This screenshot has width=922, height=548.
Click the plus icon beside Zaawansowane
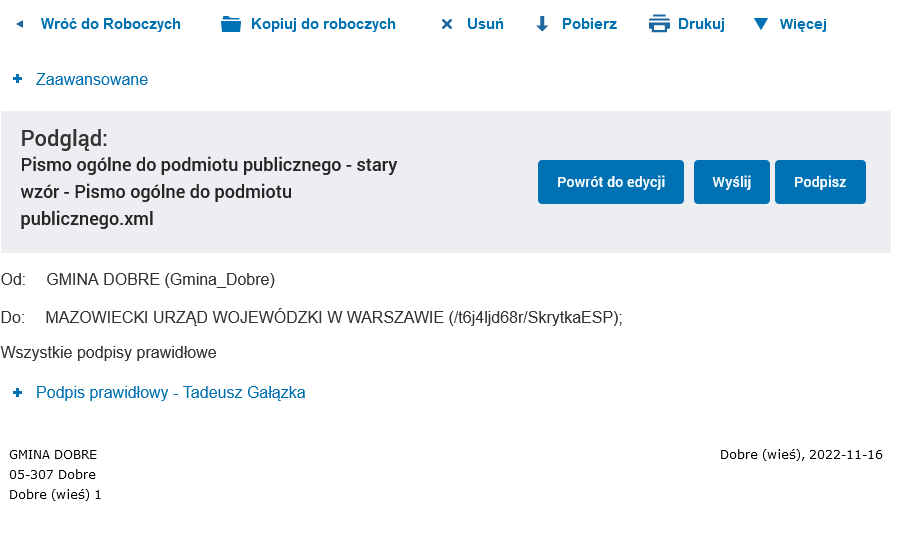point(17,79)
